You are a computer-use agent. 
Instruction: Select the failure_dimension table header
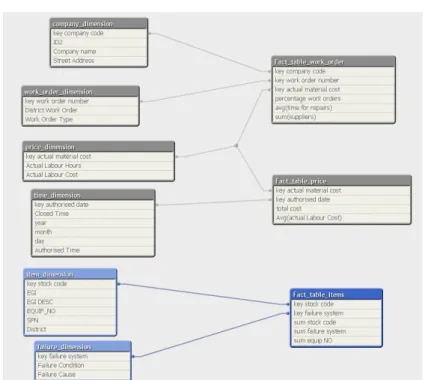(x=83, y=347)
